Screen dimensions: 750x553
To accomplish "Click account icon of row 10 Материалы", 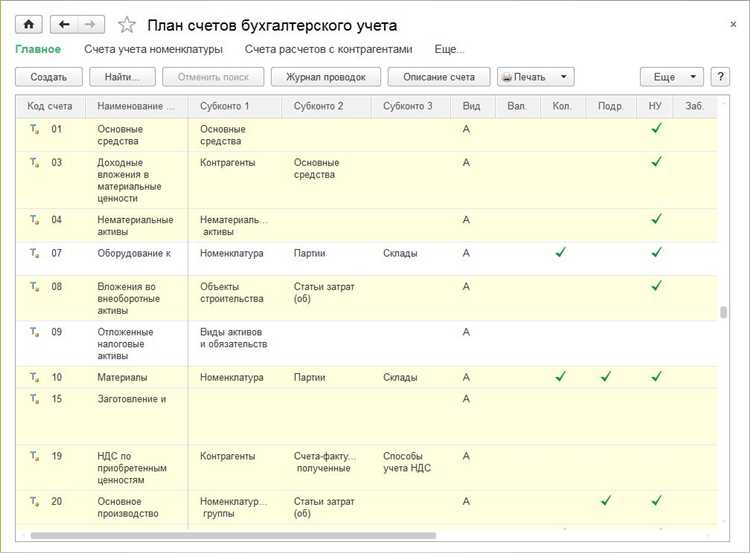I will 35,377.
